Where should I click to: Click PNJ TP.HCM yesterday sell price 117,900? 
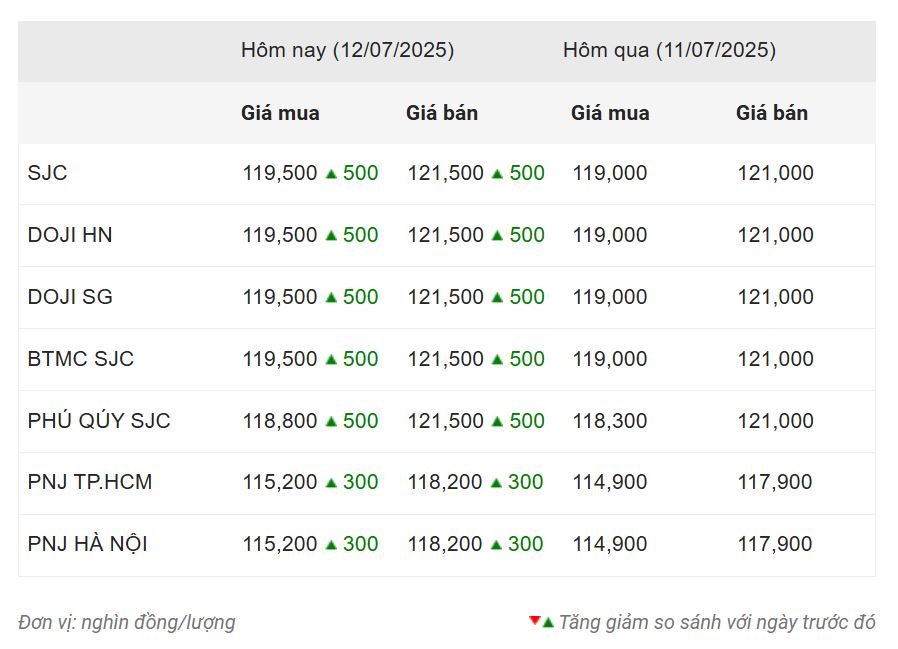point(774,482)
